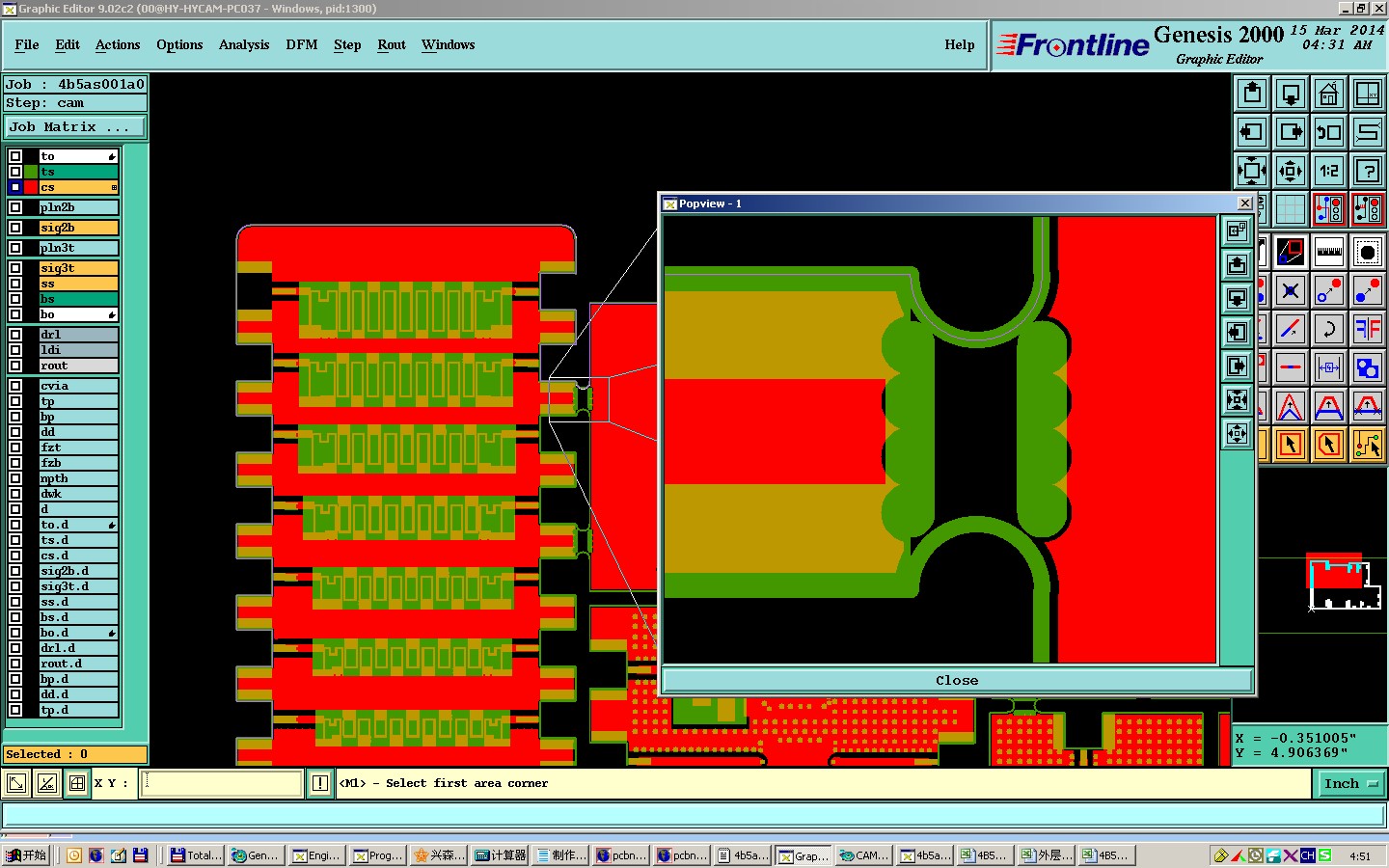
Task: Click the 1:2 scale icon
Action: click(1329, 171)
